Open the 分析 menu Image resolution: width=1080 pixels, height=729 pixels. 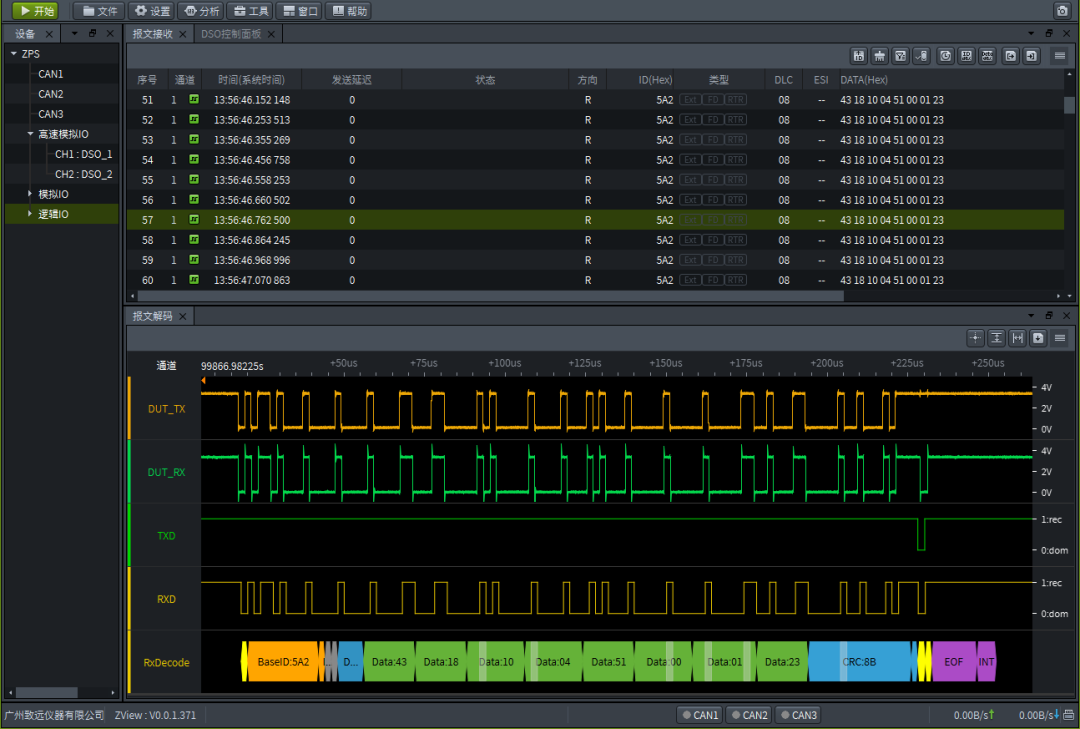coord(202,11)
